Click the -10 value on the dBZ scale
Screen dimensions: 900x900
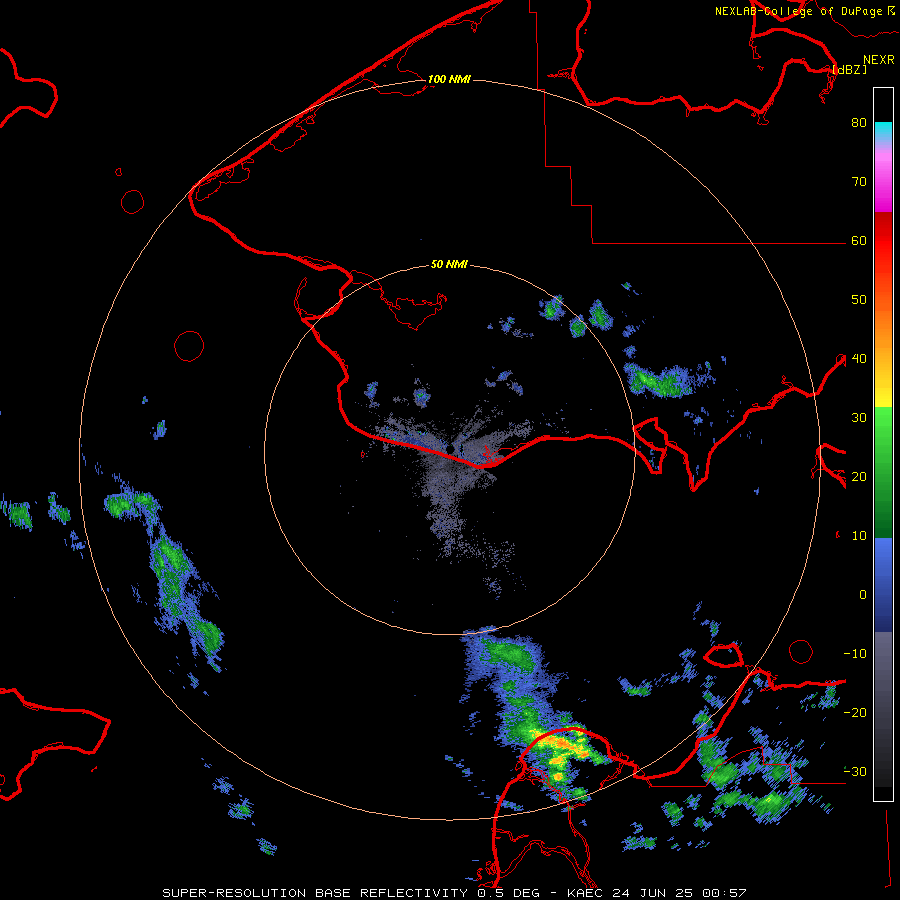click(x=855, y=654)
